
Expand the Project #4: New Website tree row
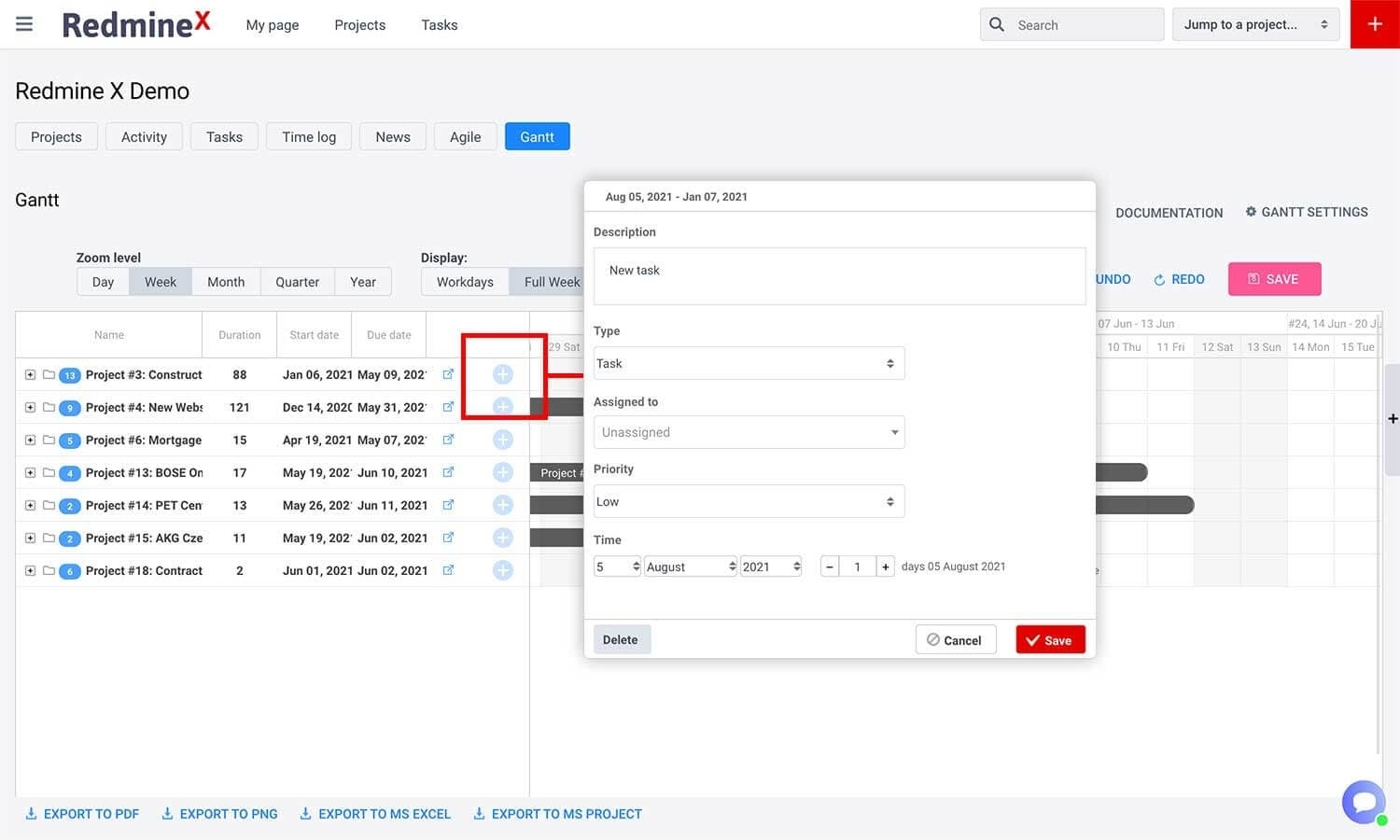click(29, 407)
